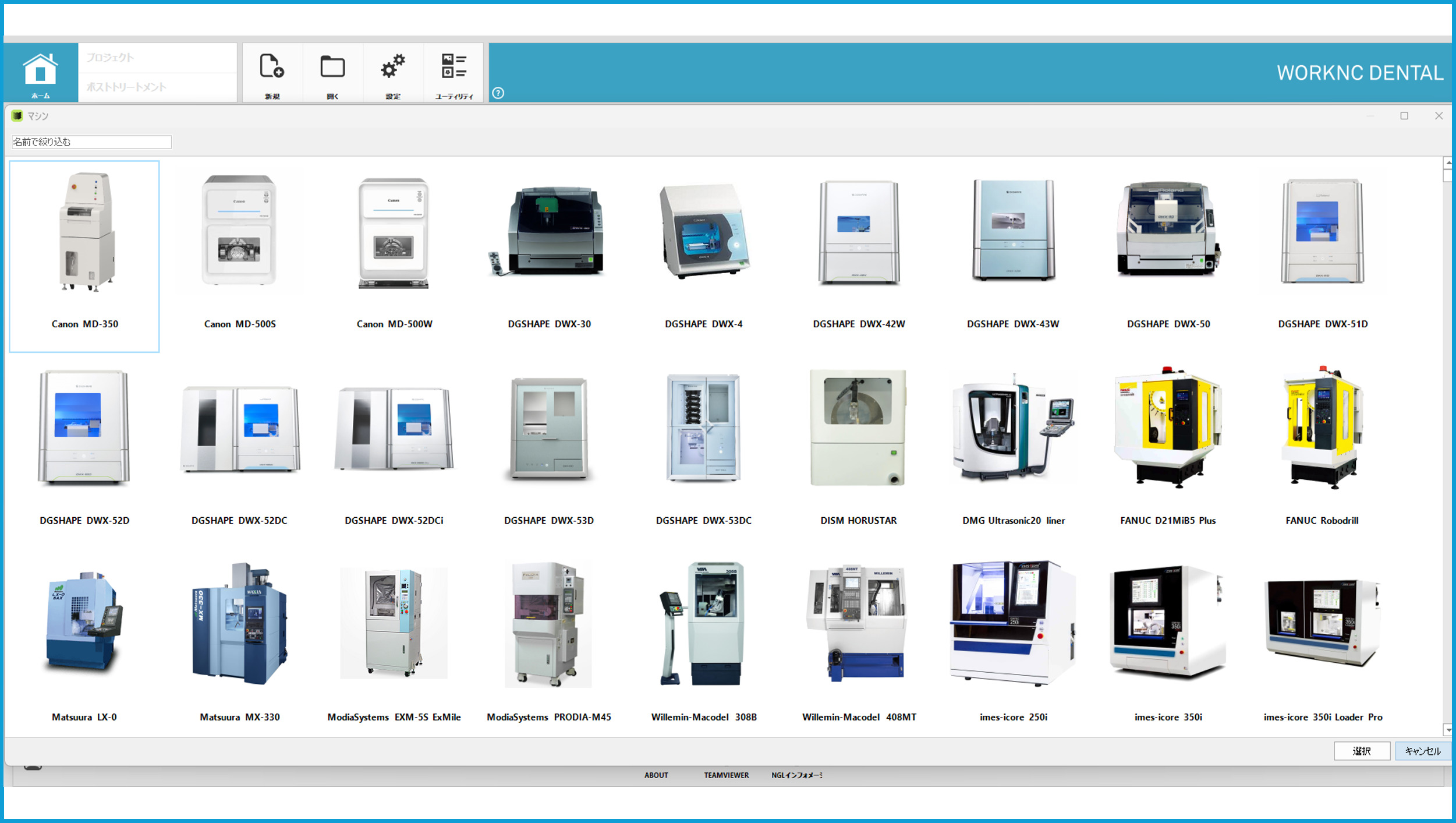
Task: Select the プロジェクト tab
Action: point(157,58)
